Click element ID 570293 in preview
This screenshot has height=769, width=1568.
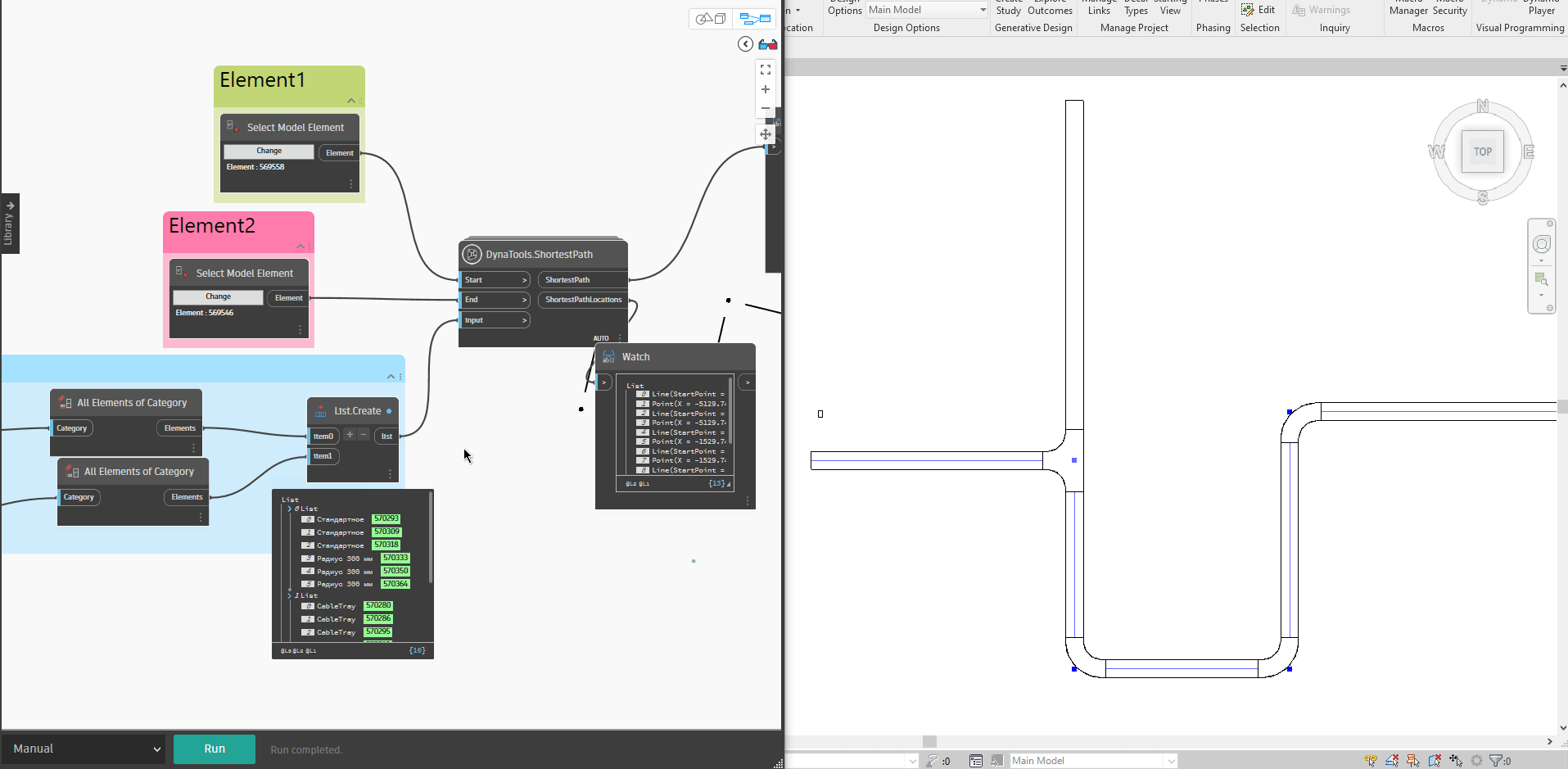coord(386,518)
